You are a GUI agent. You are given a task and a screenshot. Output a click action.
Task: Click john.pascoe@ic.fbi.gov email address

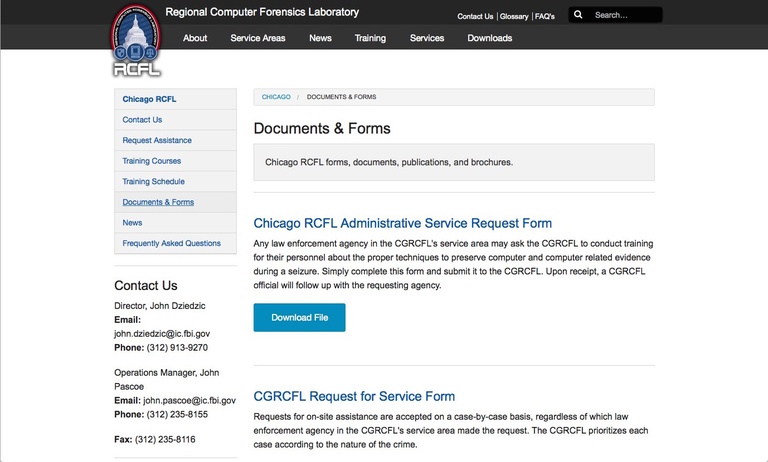pos(190,400)
